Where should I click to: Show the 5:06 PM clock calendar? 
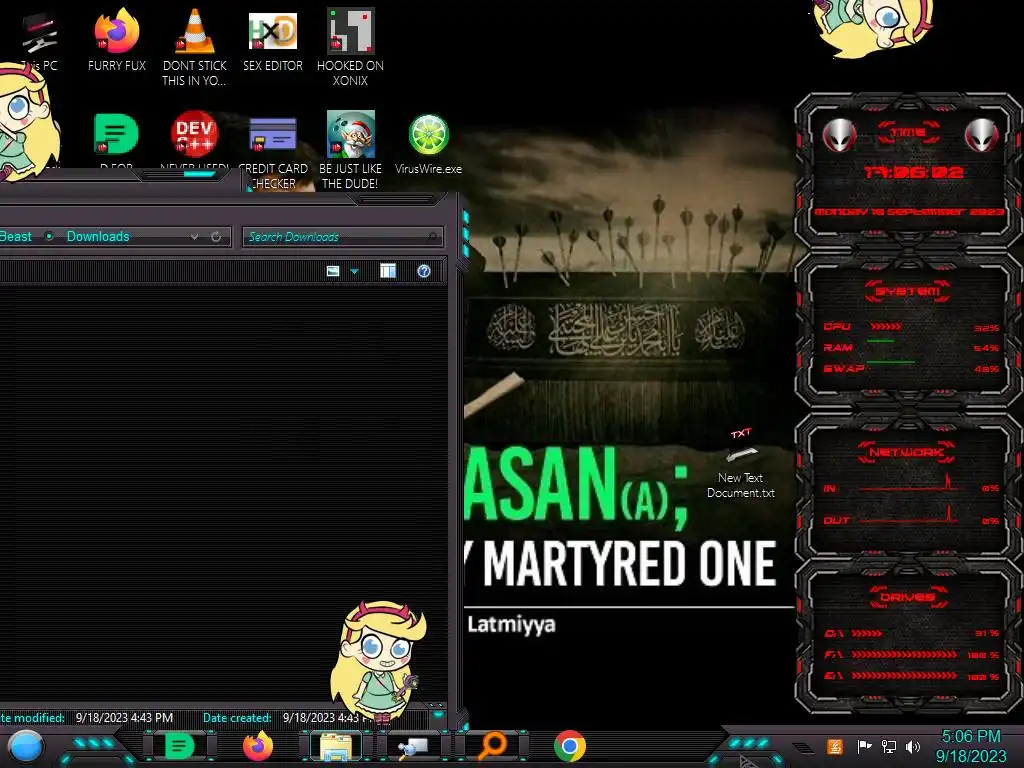971,746
